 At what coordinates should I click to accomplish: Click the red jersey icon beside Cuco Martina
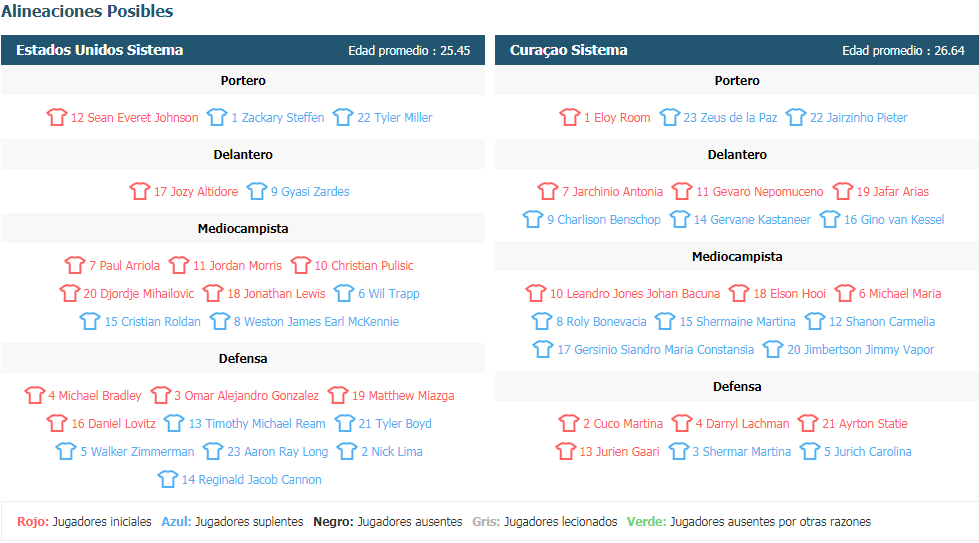click(x=569, y=423)
